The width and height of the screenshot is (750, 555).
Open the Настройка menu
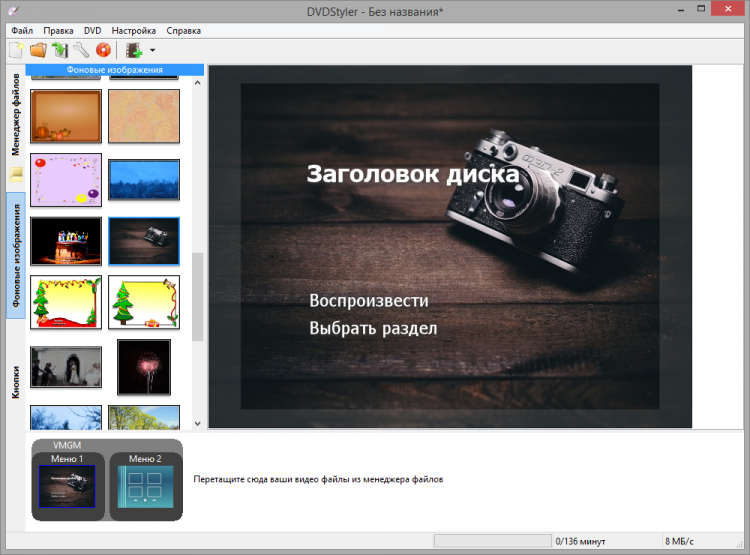click(133, 31)
